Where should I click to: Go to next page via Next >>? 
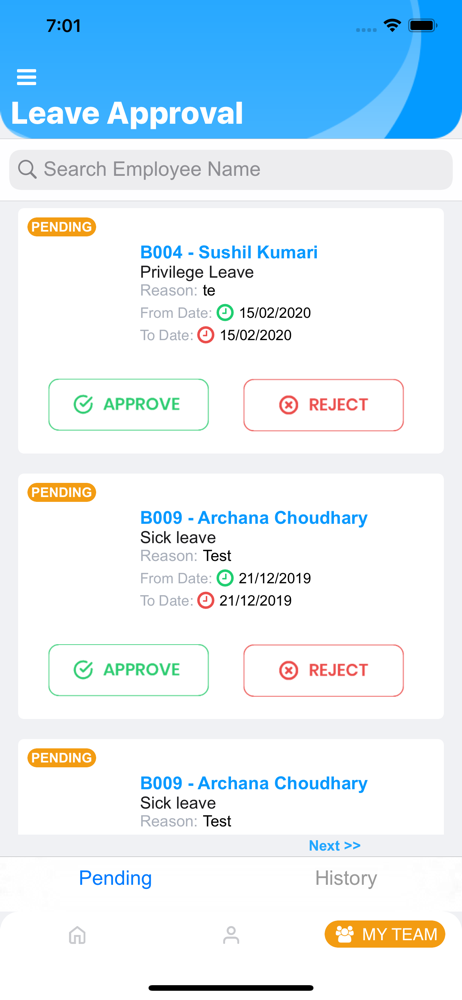(334, 846)
